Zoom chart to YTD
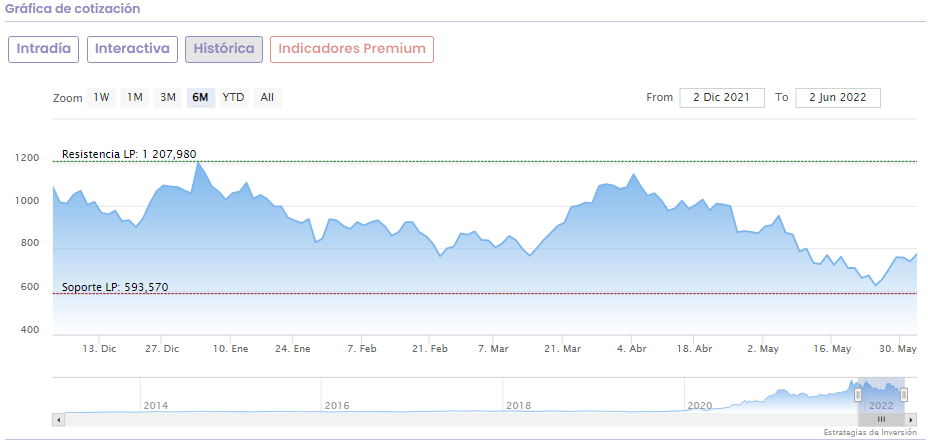This screenshot has width=928, height=447. click(x=233, y=98)
